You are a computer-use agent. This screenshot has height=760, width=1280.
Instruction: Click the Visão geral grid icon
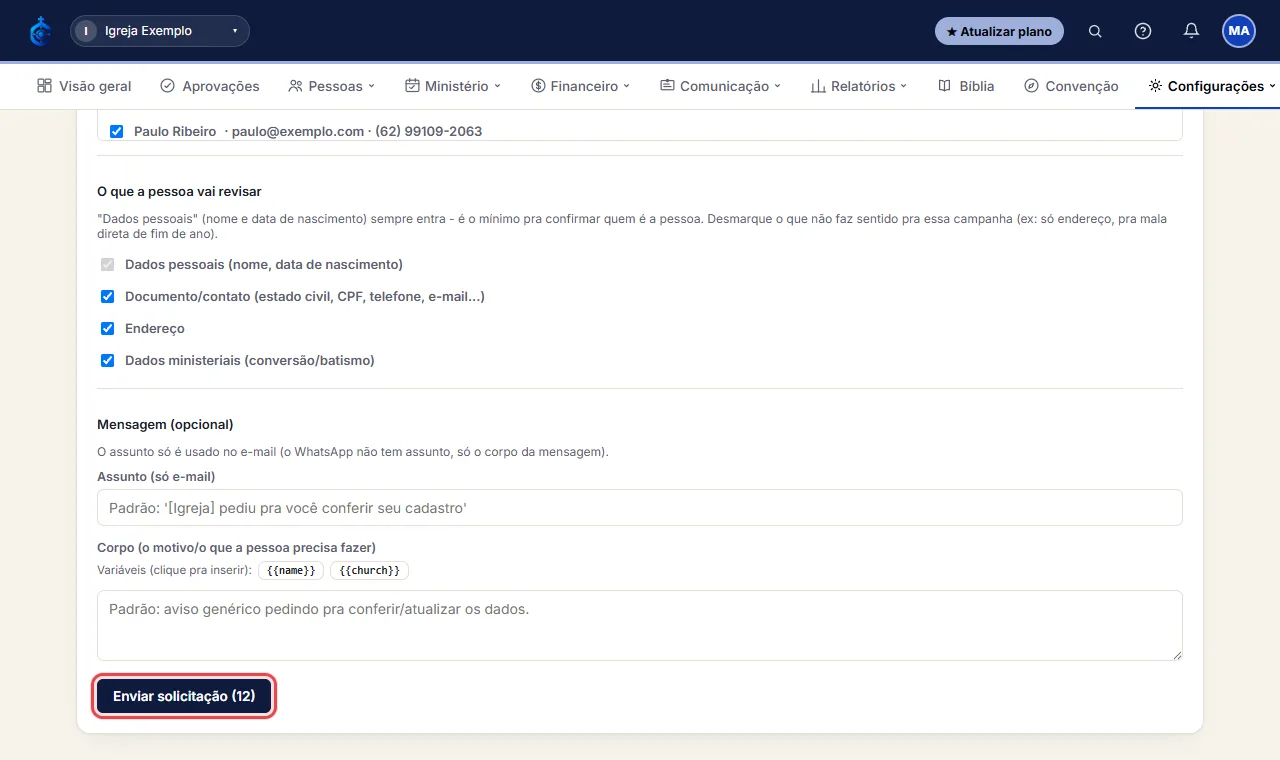(44, 86)
